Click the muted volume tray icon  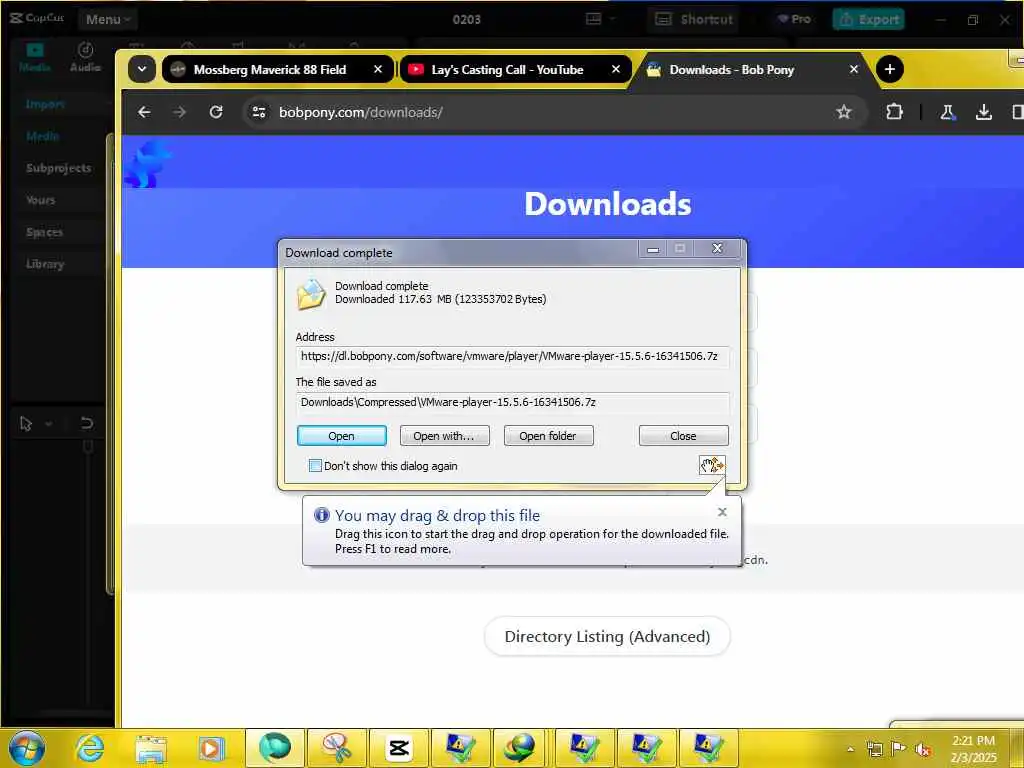tap(923, 749)
